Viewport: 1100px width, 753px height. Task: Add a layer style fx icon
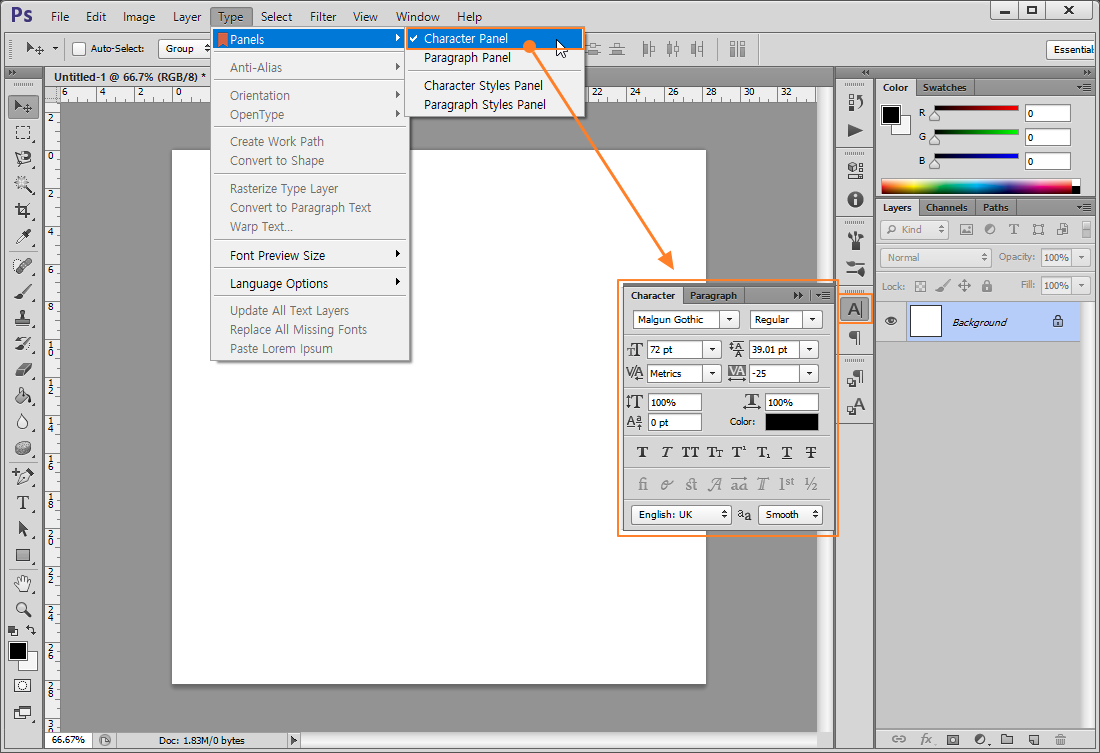pos(926,739)
